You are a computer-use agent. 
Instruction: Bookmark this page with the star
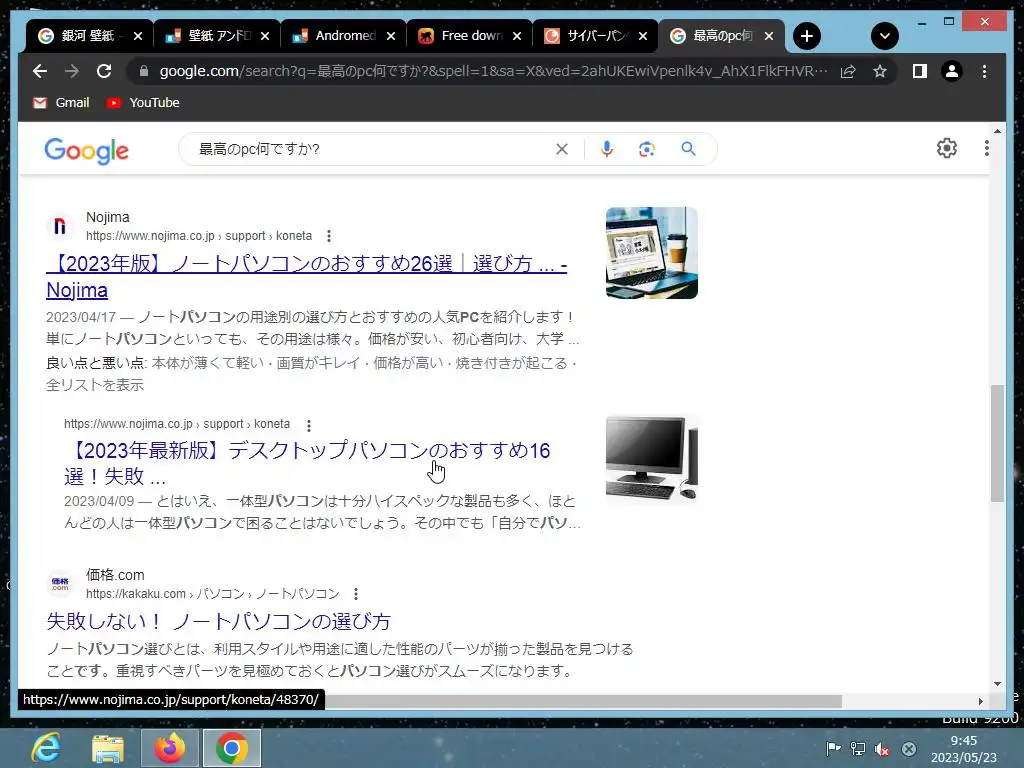tap(880, 71)
